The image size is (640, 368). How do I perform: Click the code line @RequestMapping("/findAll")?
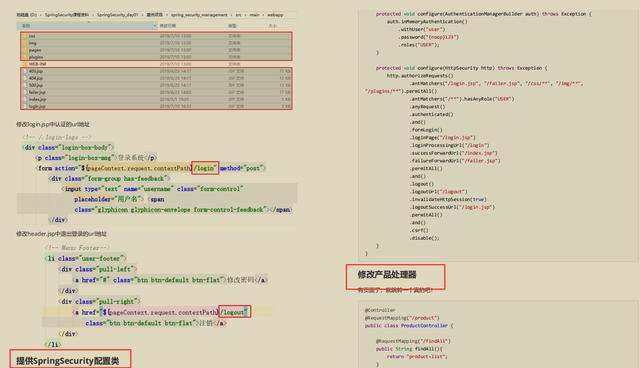pyautogui.click(x=413, y=341)
